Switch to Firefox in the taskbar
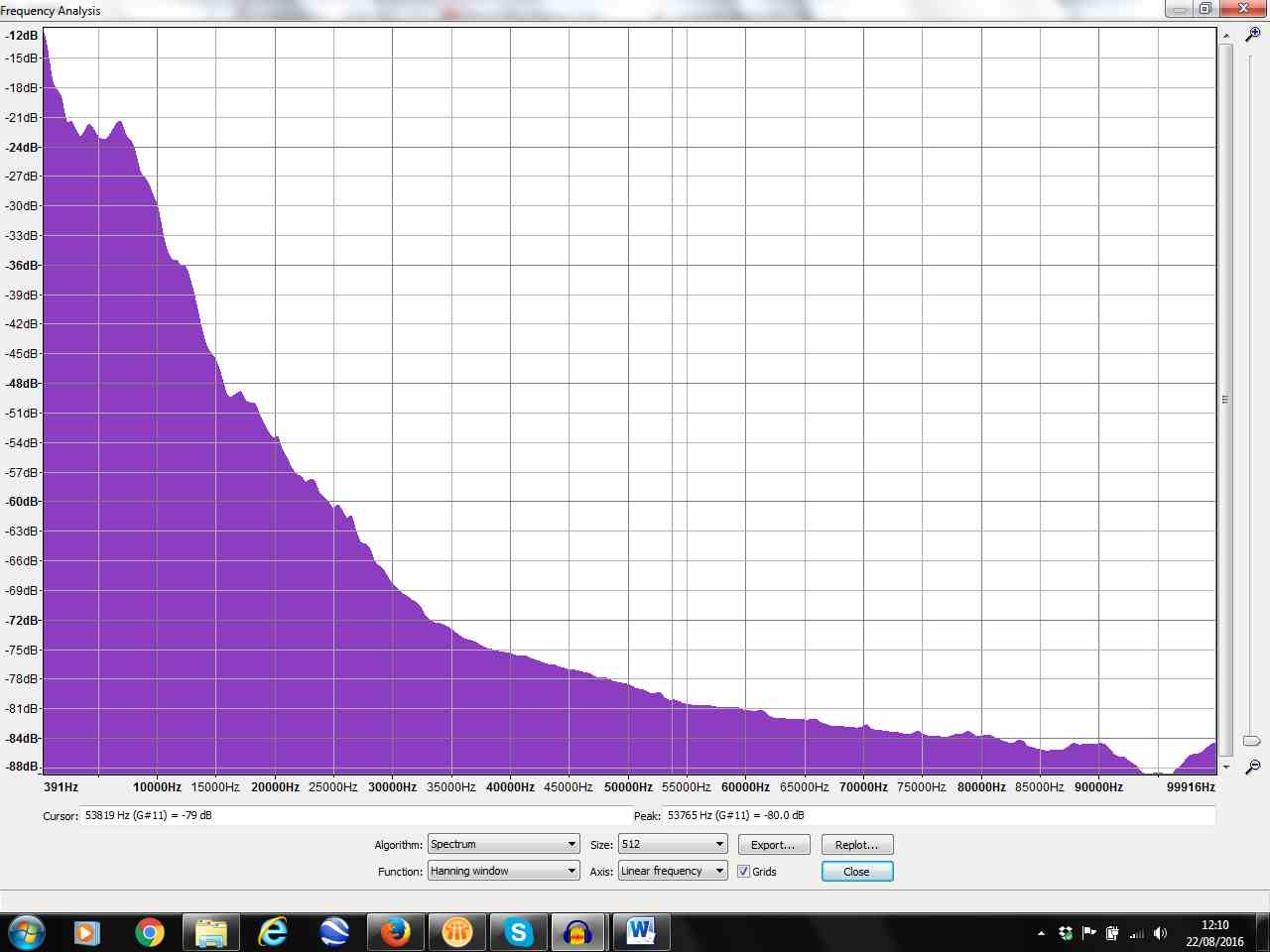 (x=396, y=932)
